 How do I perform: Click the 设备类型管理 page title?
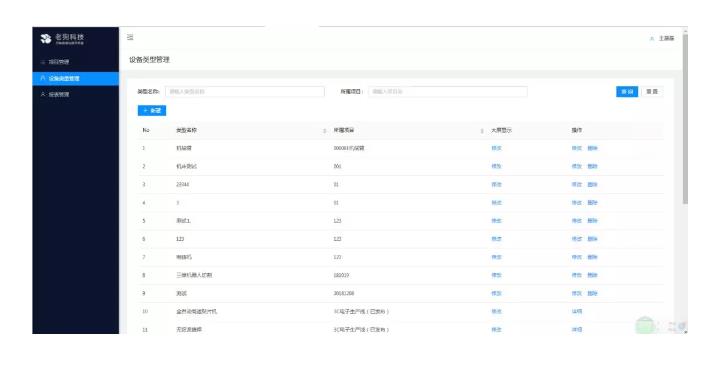149,60
